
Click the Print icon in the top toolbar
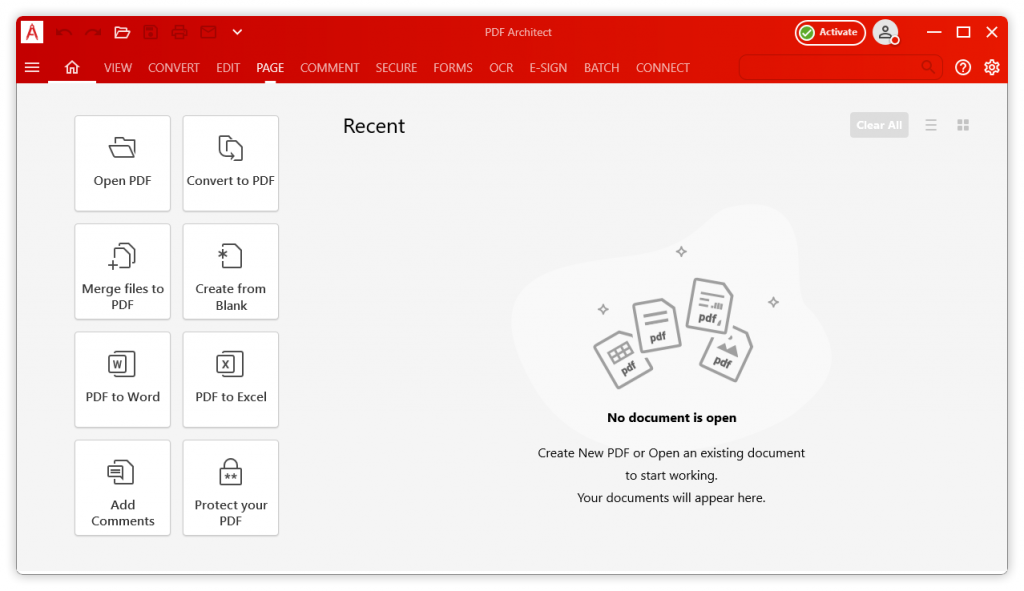[180, 31]
